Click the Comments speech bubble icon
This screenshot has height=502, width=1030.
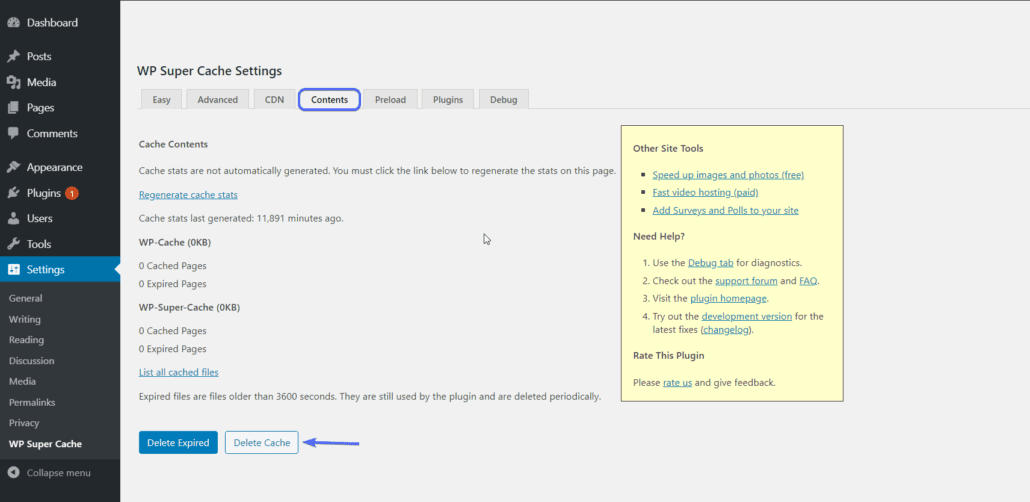pos(13,134)
